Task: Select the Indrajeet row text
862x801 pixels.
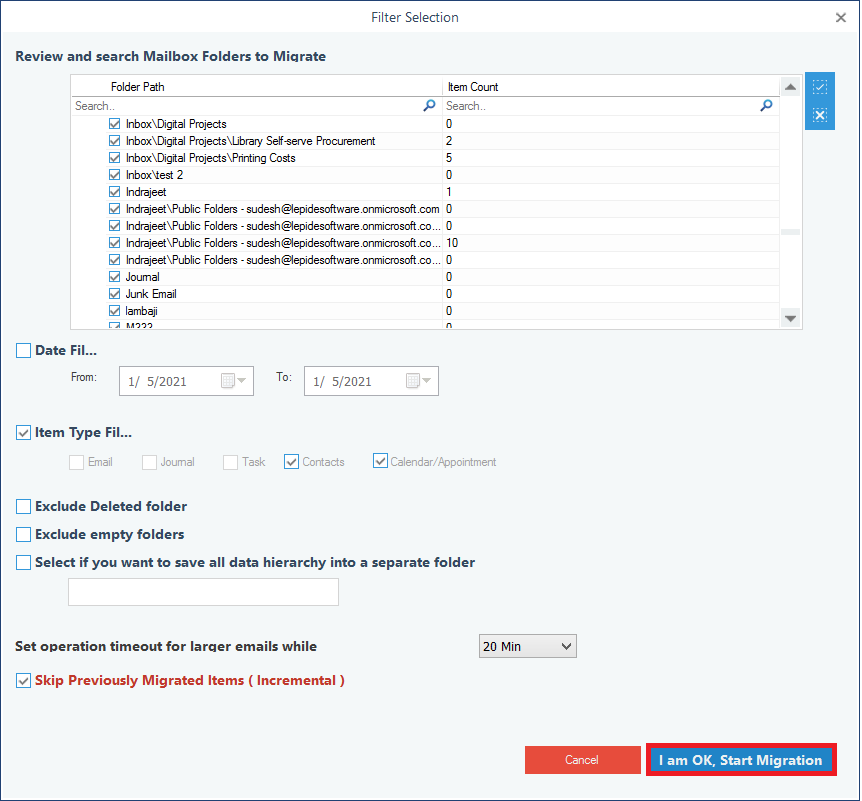Action: click(146, 192)
